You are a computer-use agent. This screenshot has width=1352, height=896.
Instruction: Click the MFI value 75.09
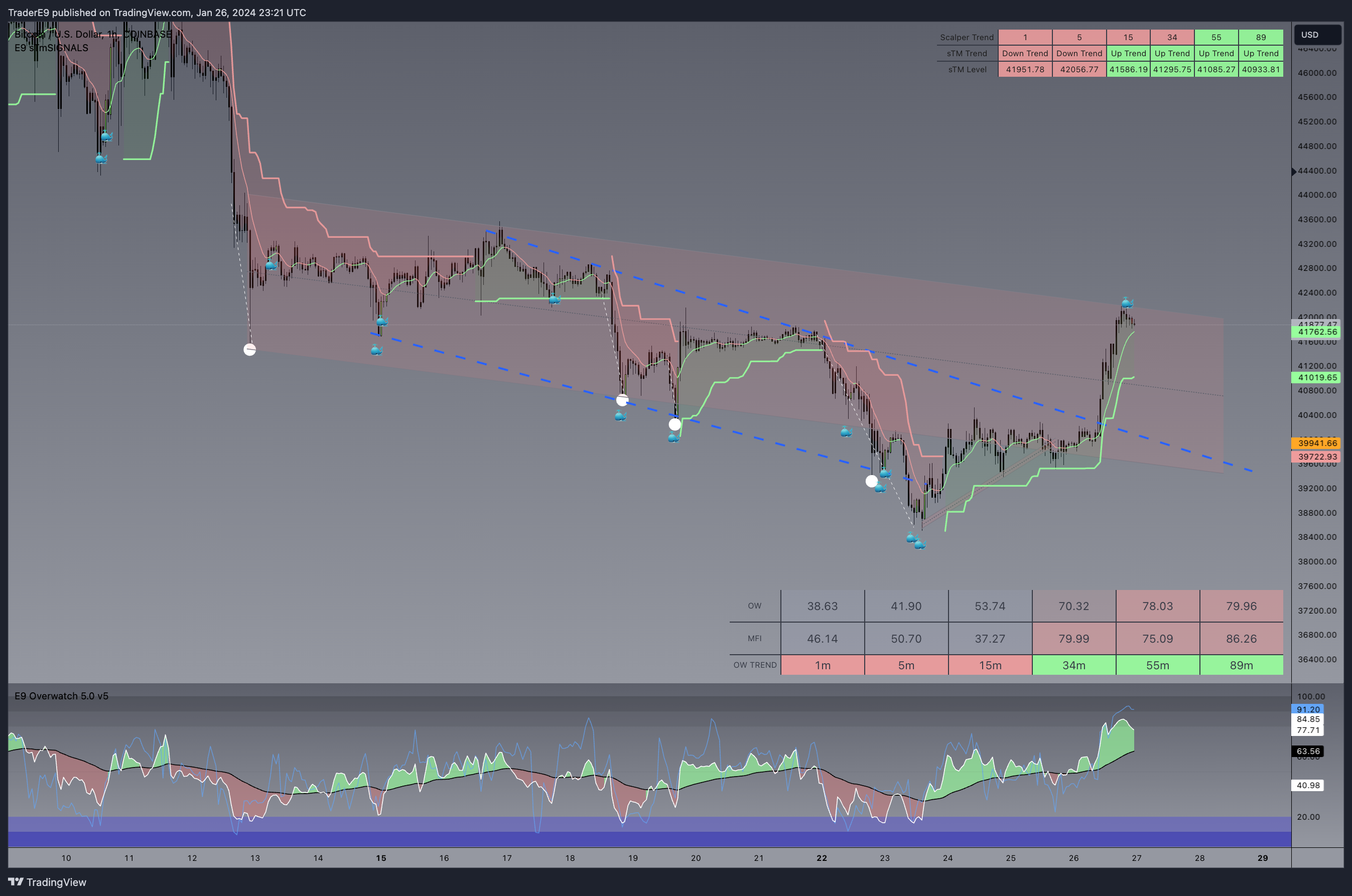(x=1158, y=638)
